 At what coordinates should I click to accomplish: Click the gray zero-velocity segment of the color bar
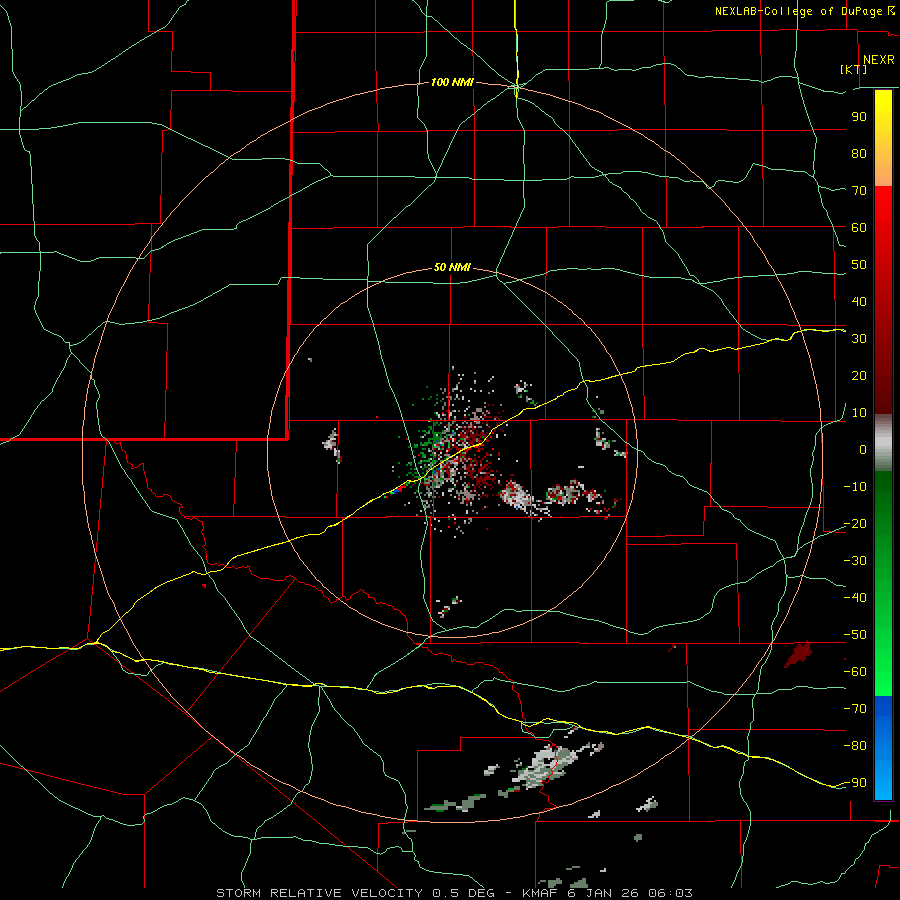(883, 443)
